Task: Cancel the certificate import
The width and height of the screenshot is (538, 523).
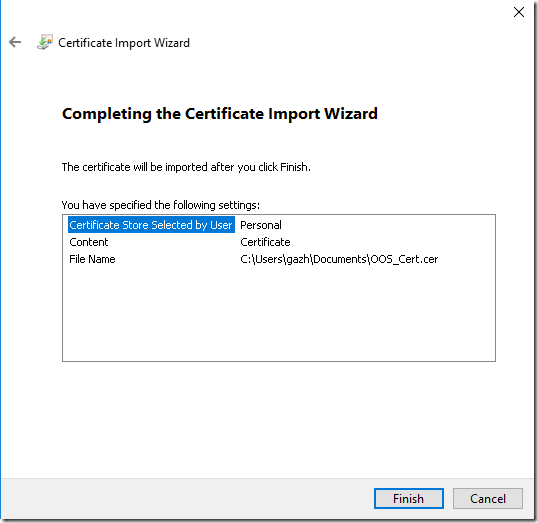Action: click(x=488, y=498)
